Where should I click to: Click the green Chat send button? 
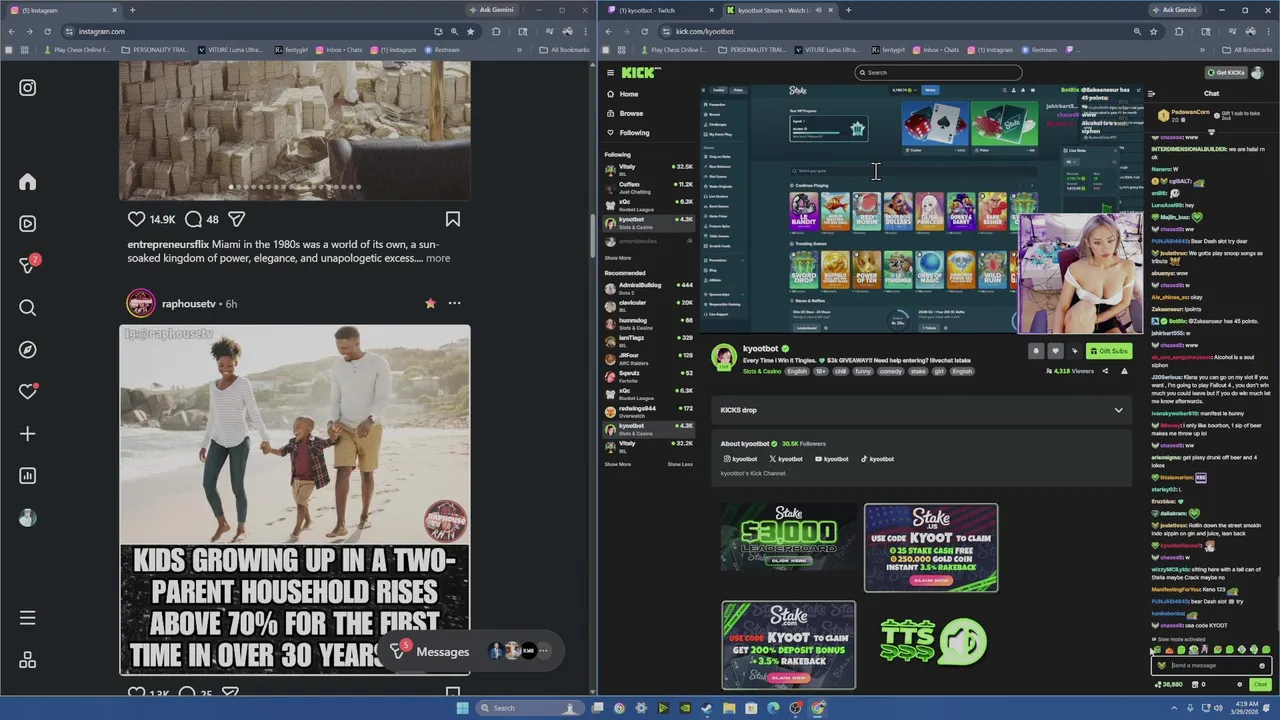pos(1260,685)
